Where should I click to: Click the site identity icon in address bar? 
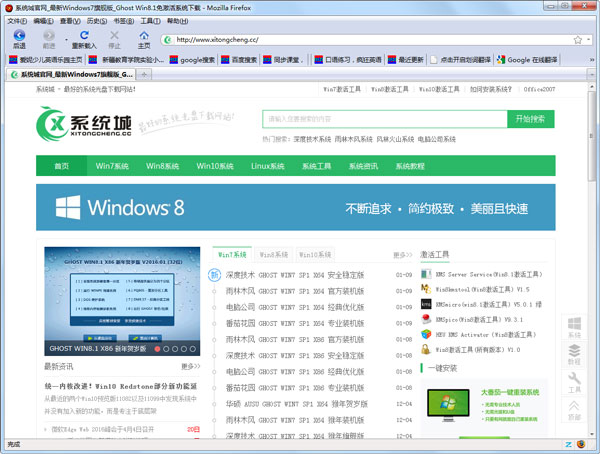pyautogui.click(x=168, y=39)
